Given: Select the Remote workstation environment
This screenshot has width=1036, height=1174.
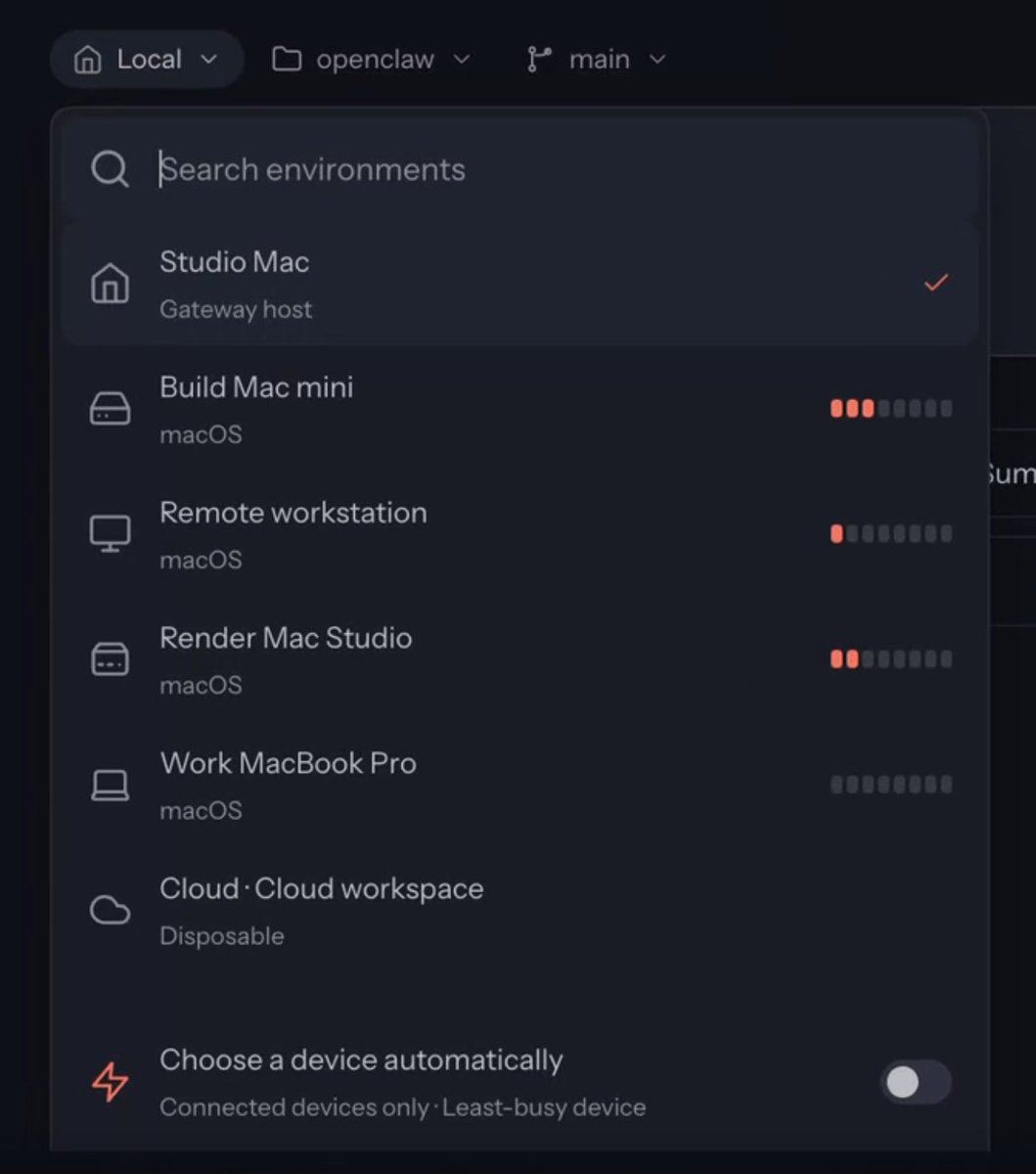Looking at the screenshot, I should (x=519, y=534).
